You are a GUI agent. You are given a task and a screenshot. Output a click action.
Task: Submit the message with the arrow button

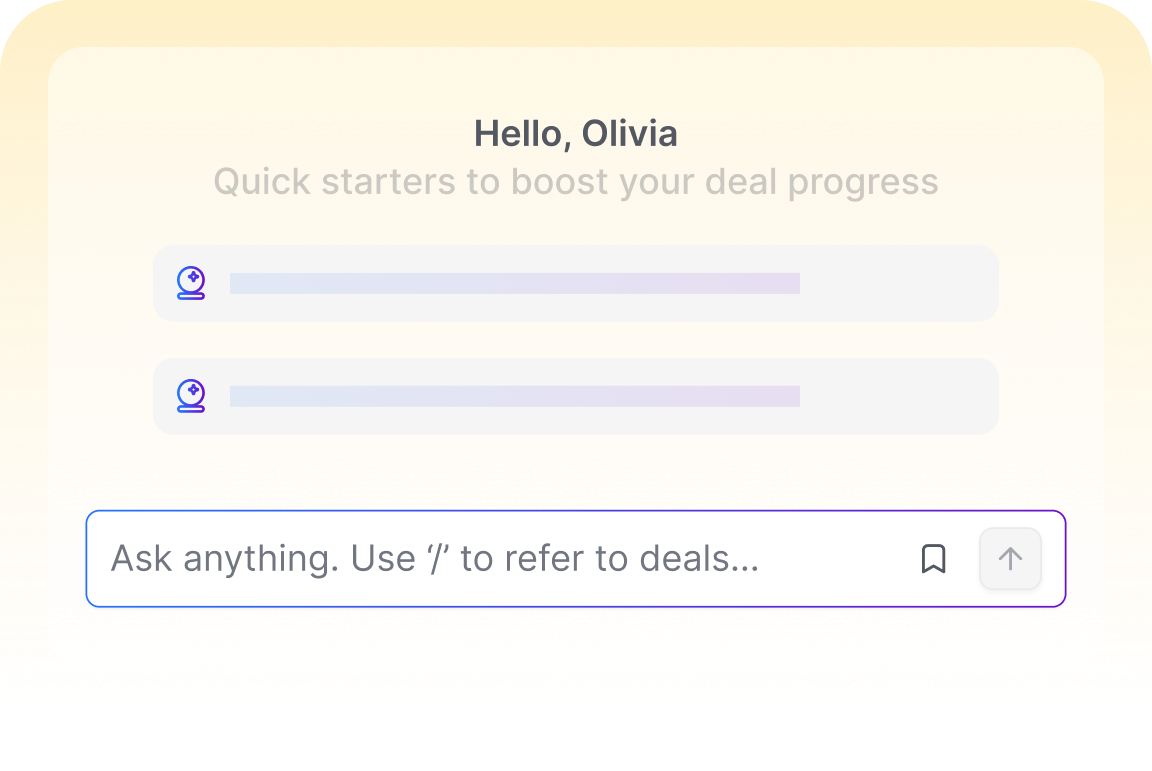1010,559
